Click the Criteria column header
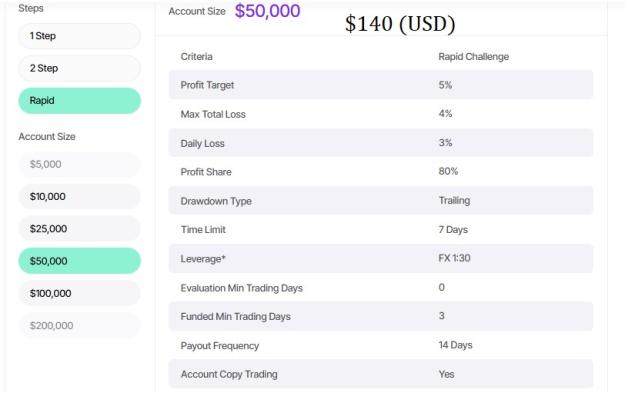The height and width of the screenshot is (393, 625). [197, 57]
